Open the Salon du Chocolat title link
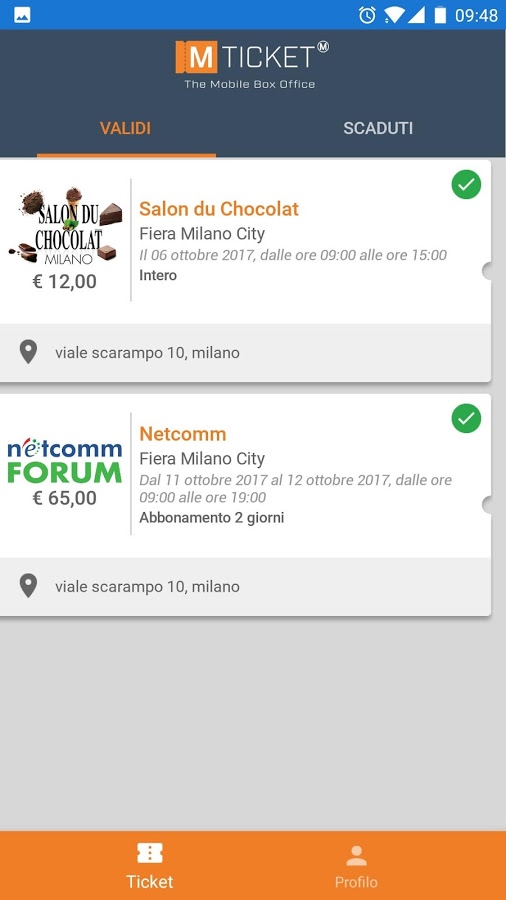Image resolution: width=506 pixels, height=900 pixels. [x=219, y=209]
